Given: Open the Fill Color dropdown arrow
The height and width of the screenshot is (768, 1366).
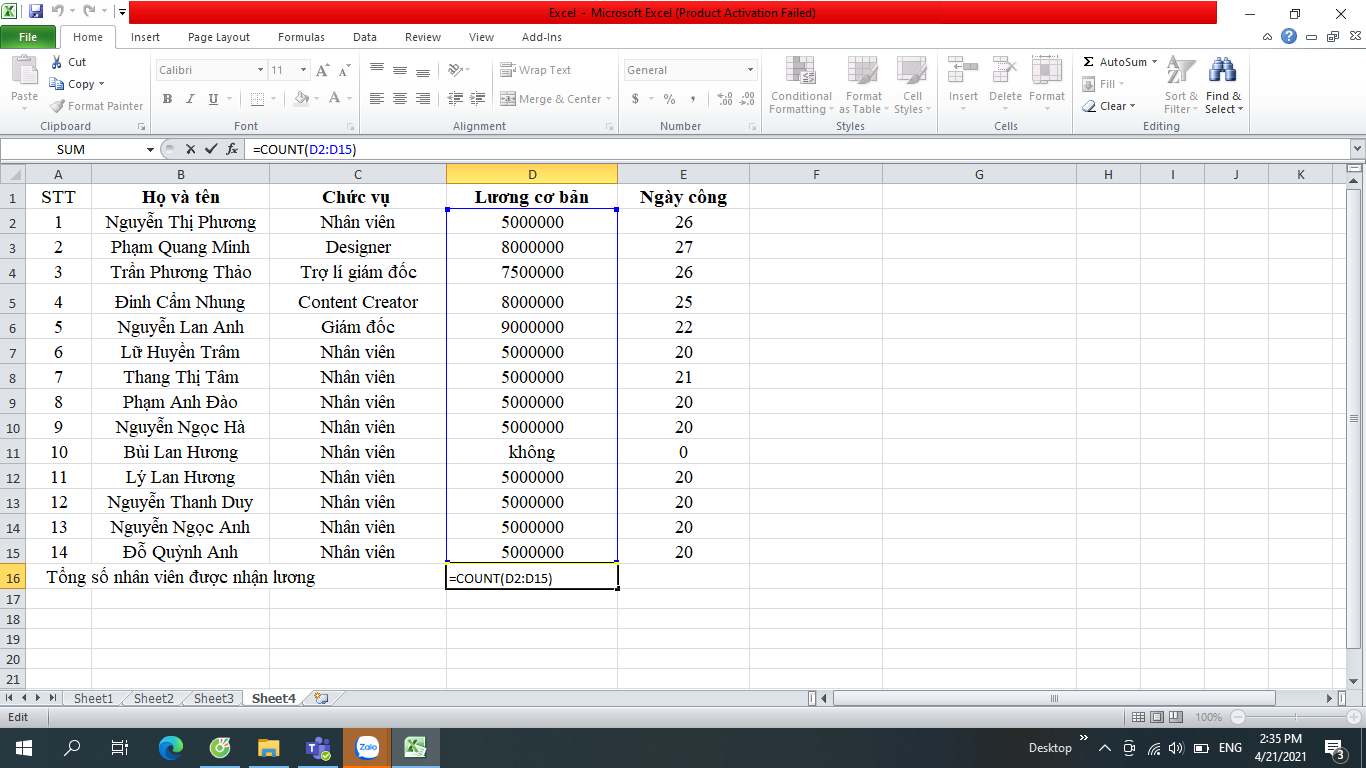Looking at the screenshot, I should point(315,99).
